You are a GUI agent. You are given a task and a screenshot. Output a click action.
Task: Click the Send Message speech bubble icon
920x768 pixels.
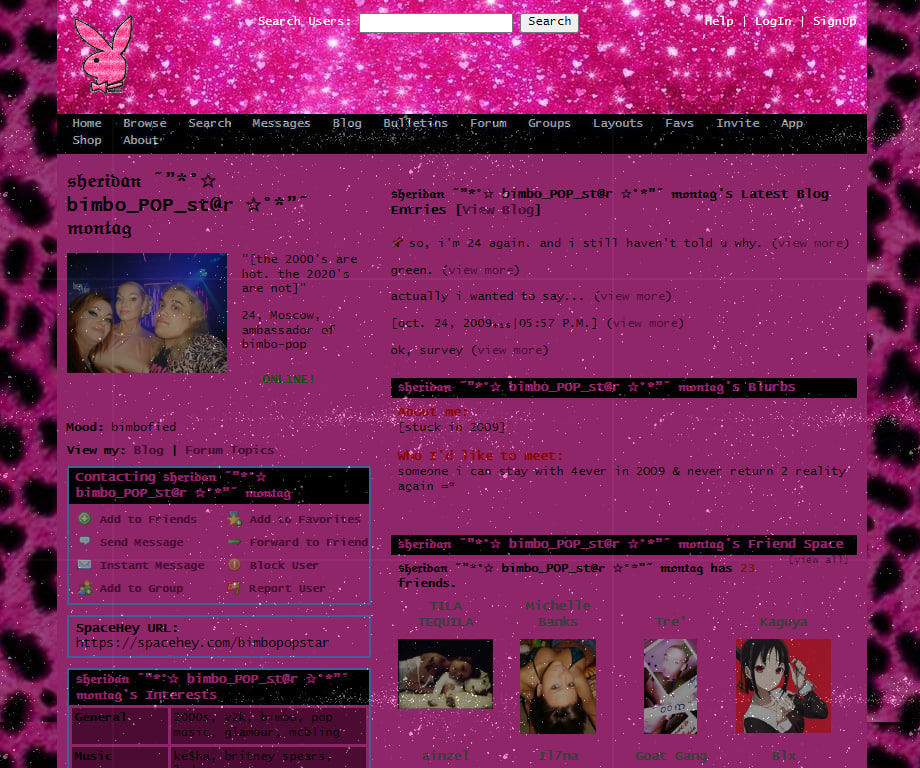pyautogui.click(x=84, y=542)
